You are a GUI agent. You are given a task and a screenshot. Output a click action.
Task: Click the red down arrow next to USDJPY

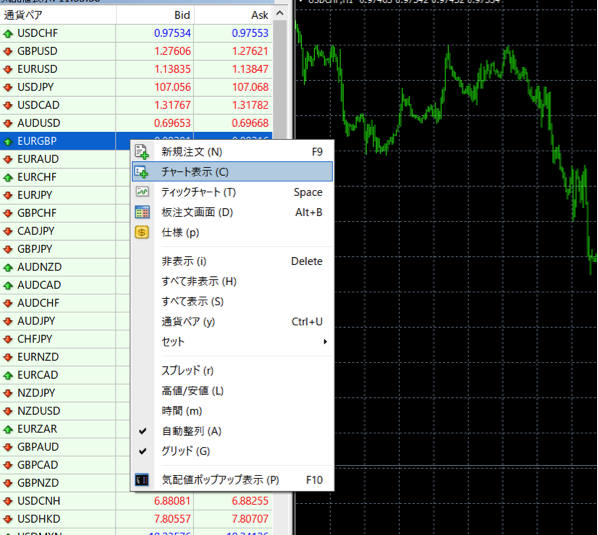click(x=8, y=87)
